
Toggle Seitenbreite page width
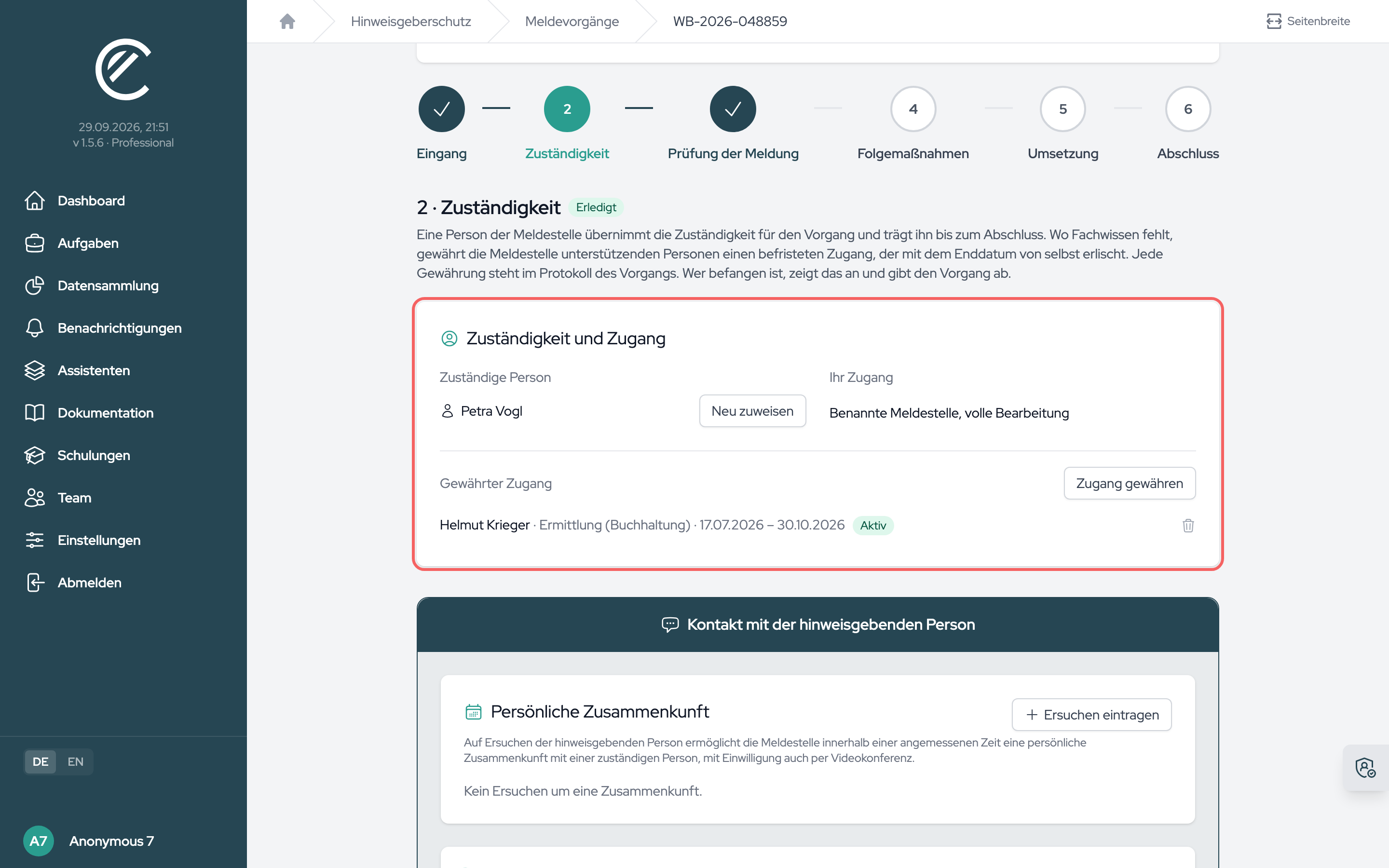tap(1308, 21)
